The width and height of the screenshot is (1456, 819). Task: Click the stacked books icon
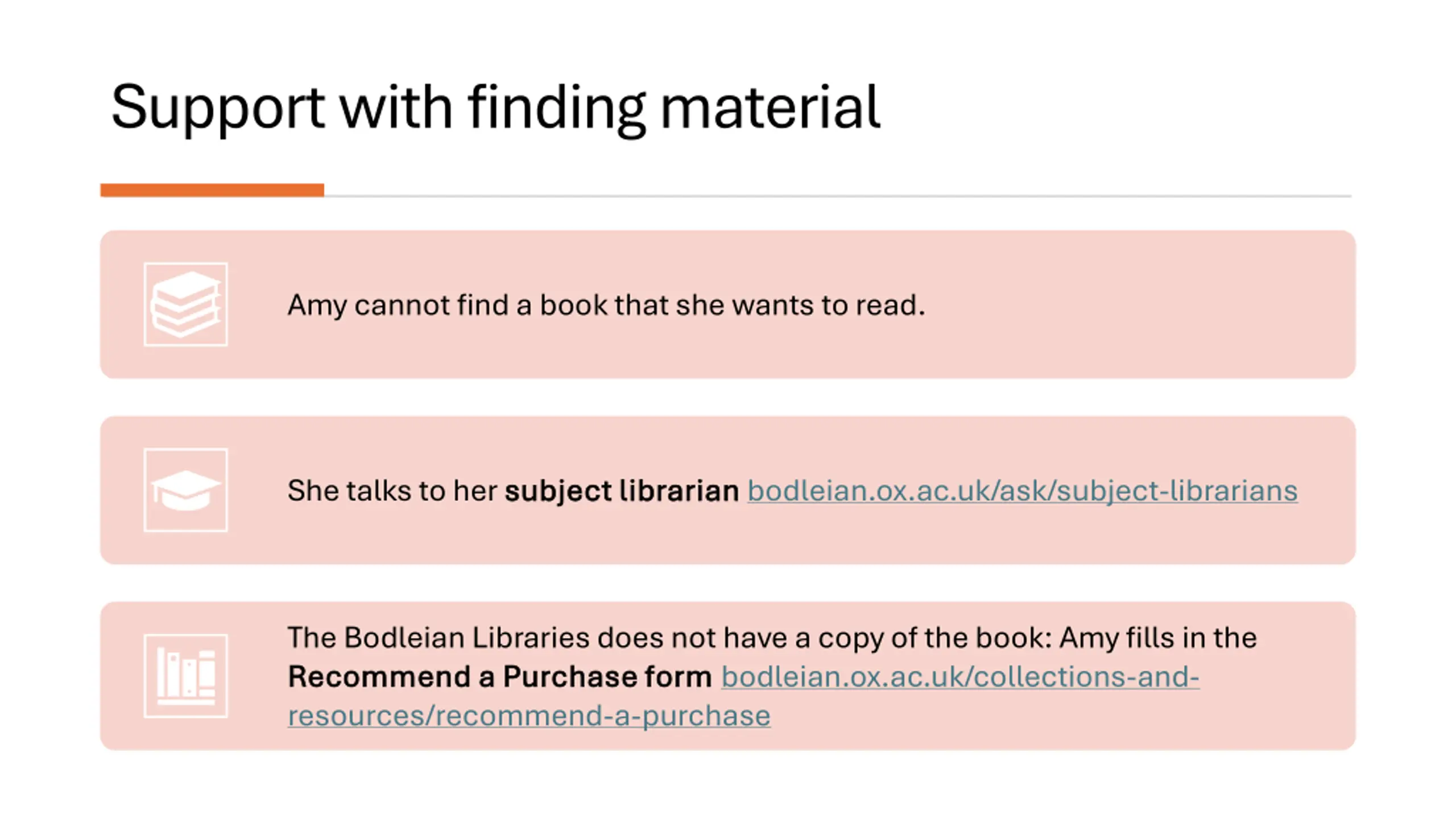coord(185,304)
